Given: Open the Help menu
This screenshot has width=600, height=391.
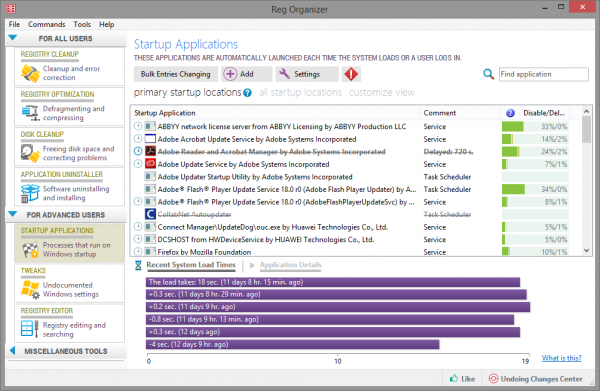Looking at the screenshot, I should tap(106, 24).
